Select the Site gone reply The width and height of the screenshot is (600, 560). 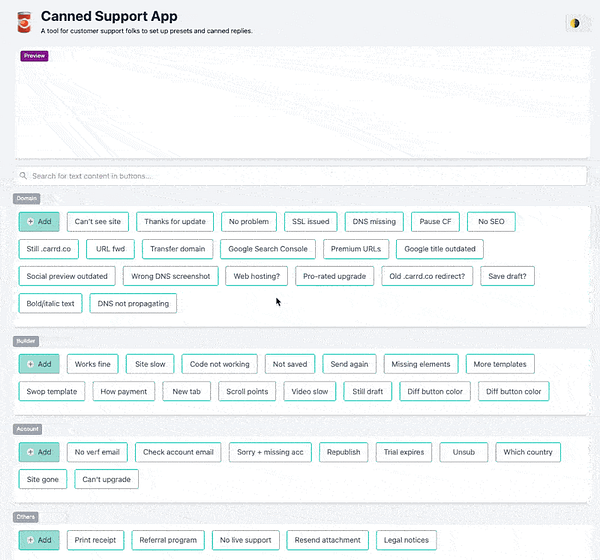(x=42, y=479)
